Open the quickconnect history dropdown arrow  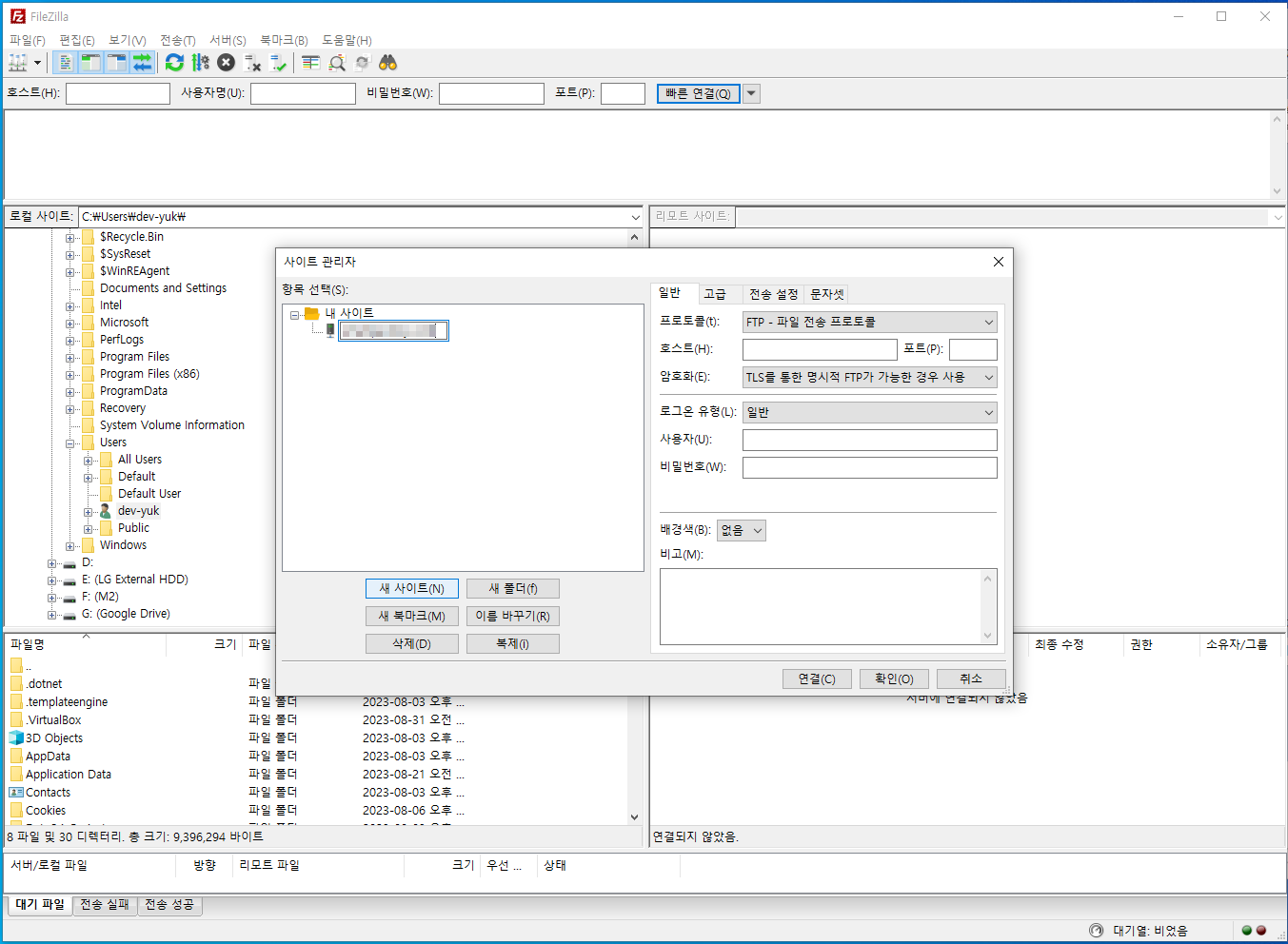tap(751, 93)
